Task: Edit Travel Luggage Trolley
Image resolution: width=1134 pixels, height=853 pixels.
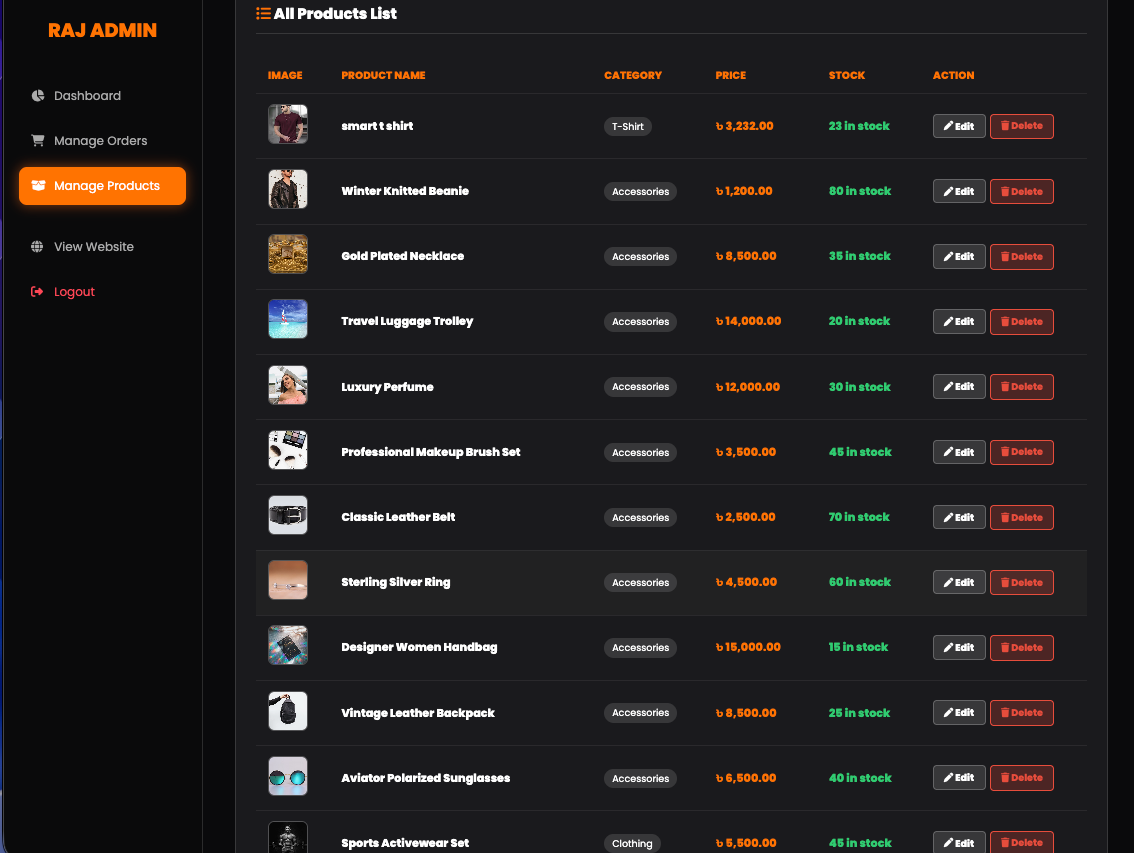Action: (x=959, y=321)
